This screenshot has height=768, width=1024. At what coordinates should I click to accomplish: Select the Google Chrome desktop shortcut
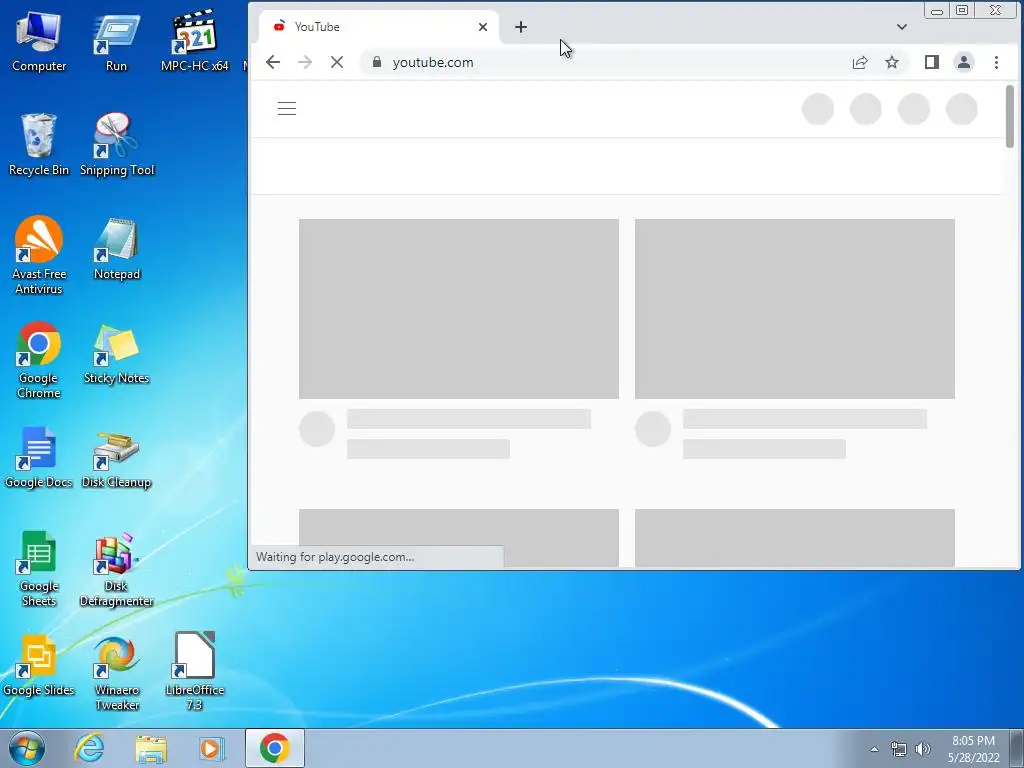tap(39, 360)
